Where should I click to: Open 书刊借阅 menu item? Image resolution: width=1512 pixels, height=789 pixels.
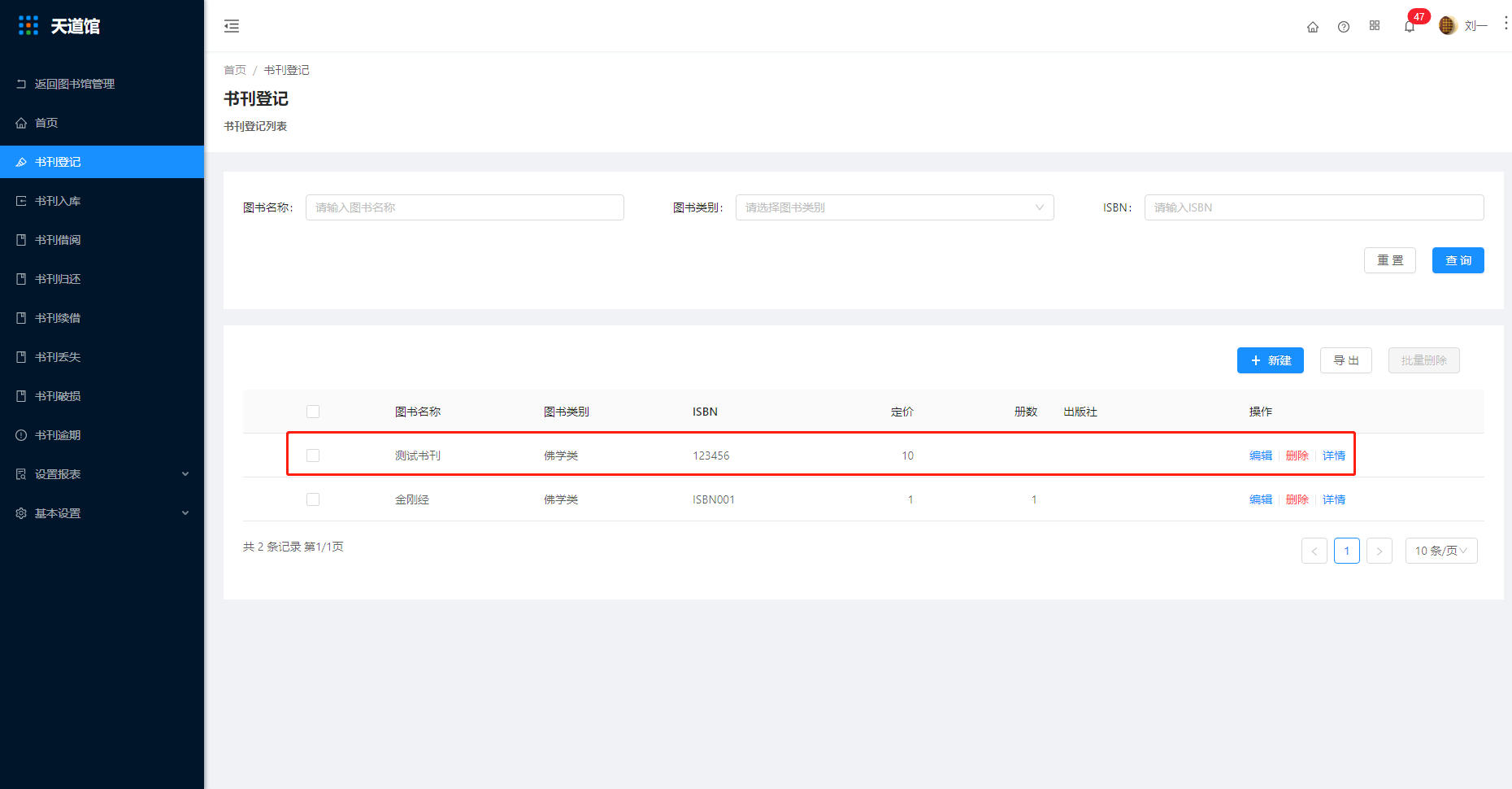coord(58,240)
